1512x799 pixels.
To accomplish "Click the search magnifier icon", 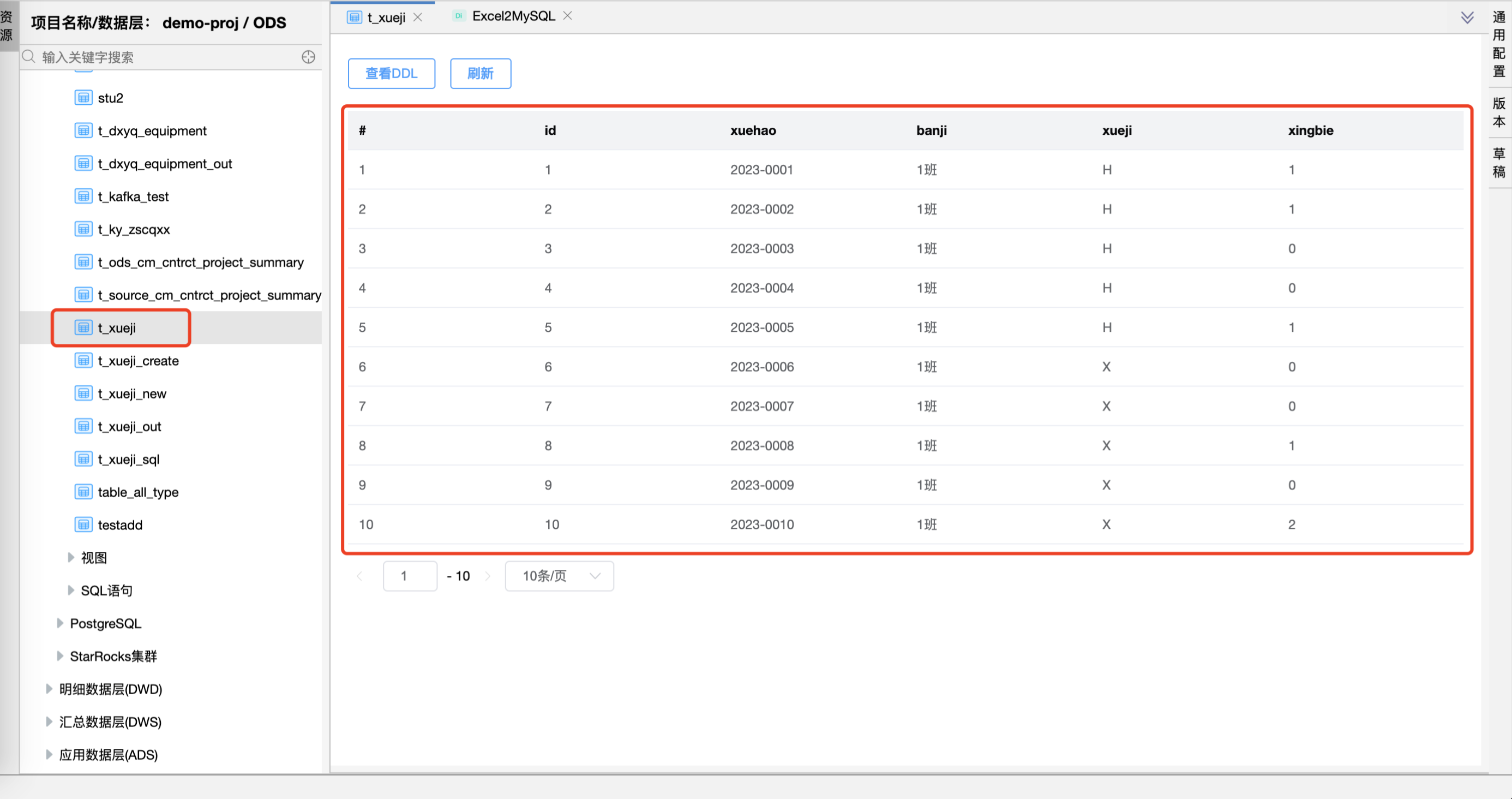I will pos(28,56).
